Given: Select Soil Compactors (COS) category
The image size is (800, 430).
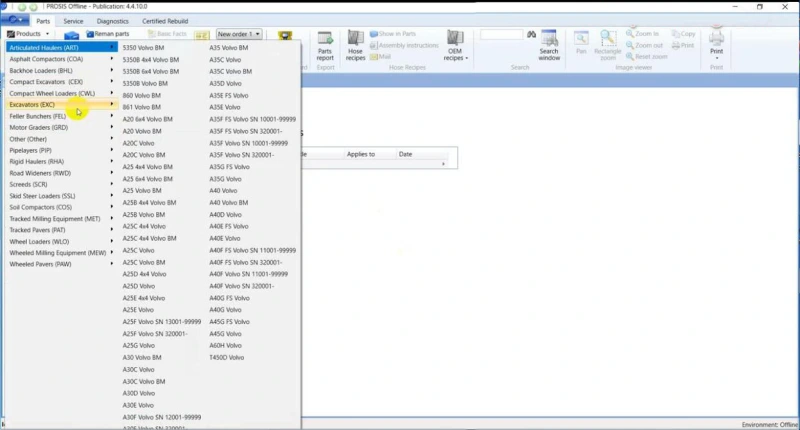Looking at the screenshot, I should 62,207.
